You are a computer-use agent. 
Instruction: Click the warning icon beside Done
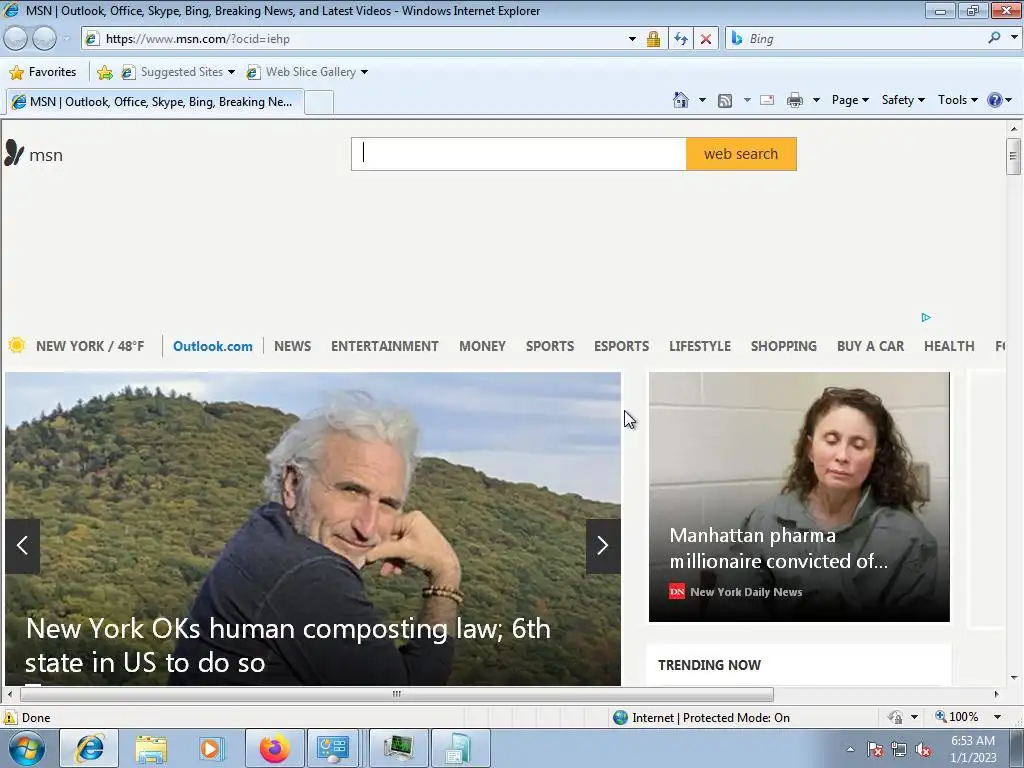[10, 717]
